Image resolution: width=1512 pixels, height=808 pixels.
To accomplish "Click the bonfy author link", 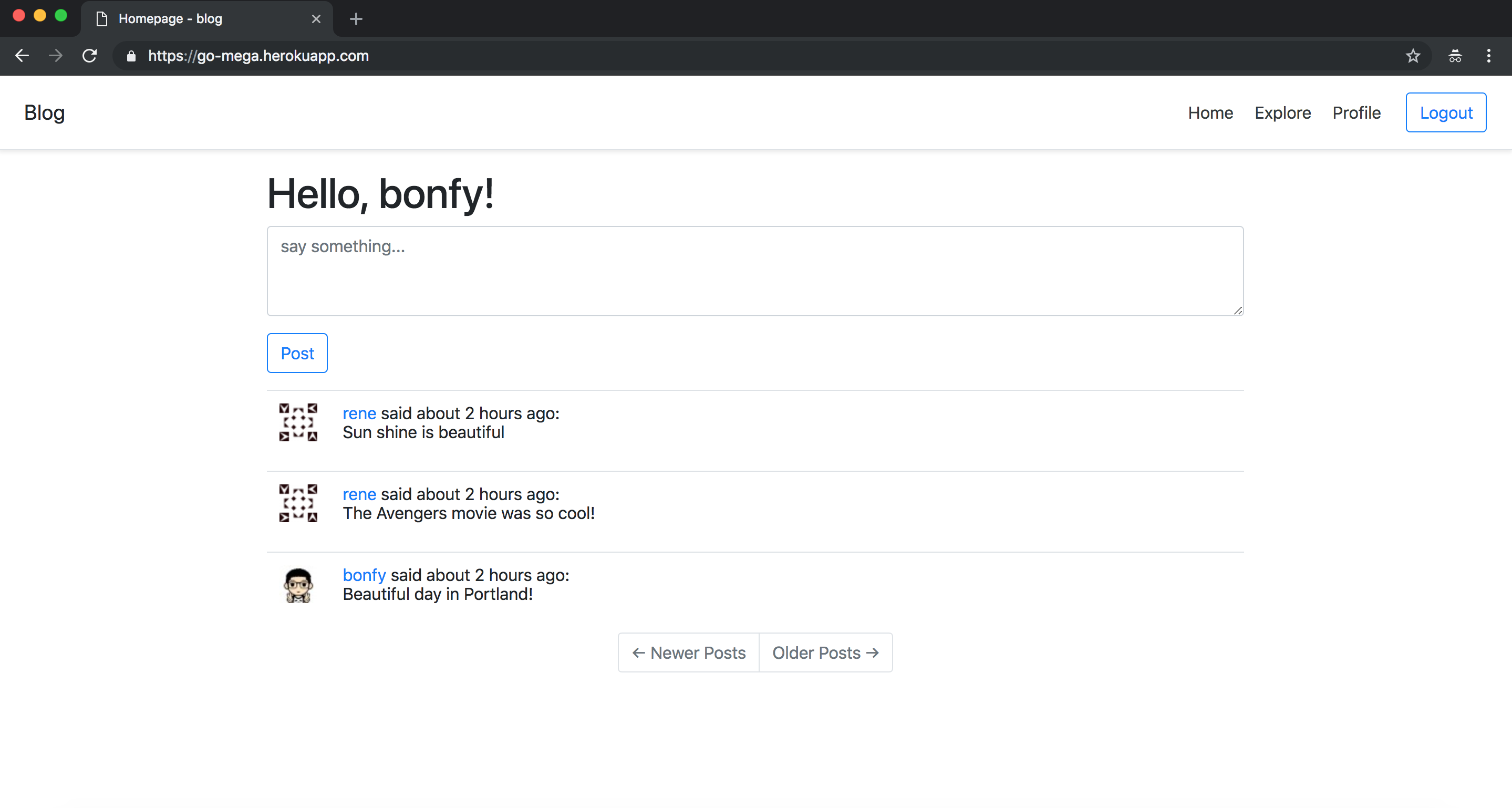I will coord(364,575).
